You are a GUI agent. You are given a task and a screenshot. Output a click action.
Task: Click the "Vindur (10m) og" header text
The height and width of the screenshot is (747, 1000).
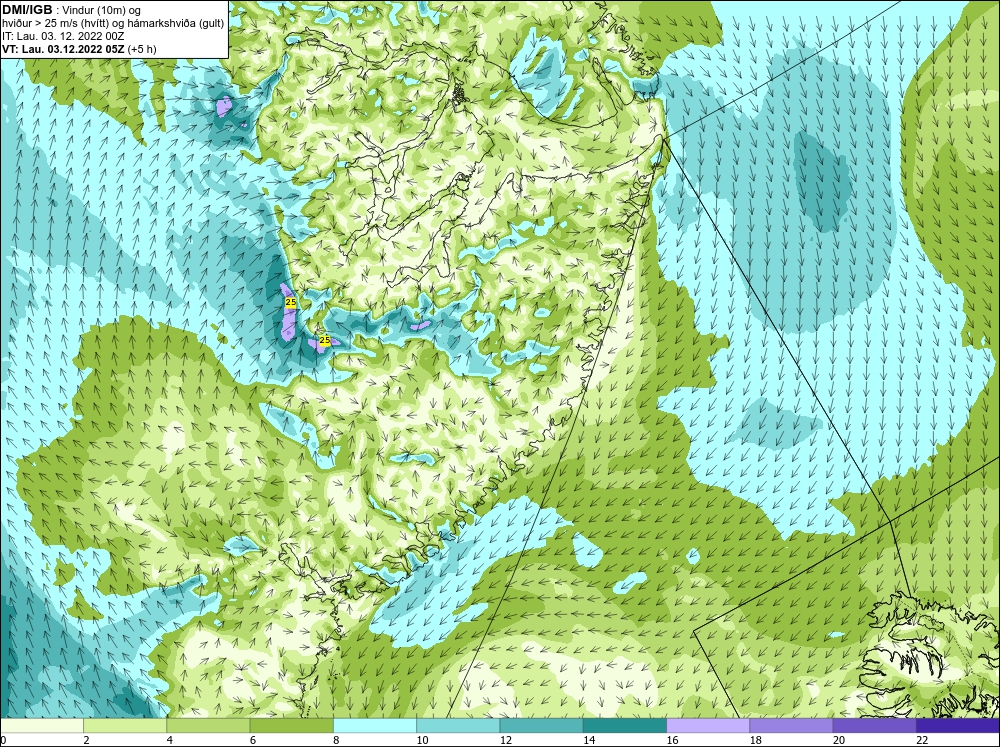[101, 10]
